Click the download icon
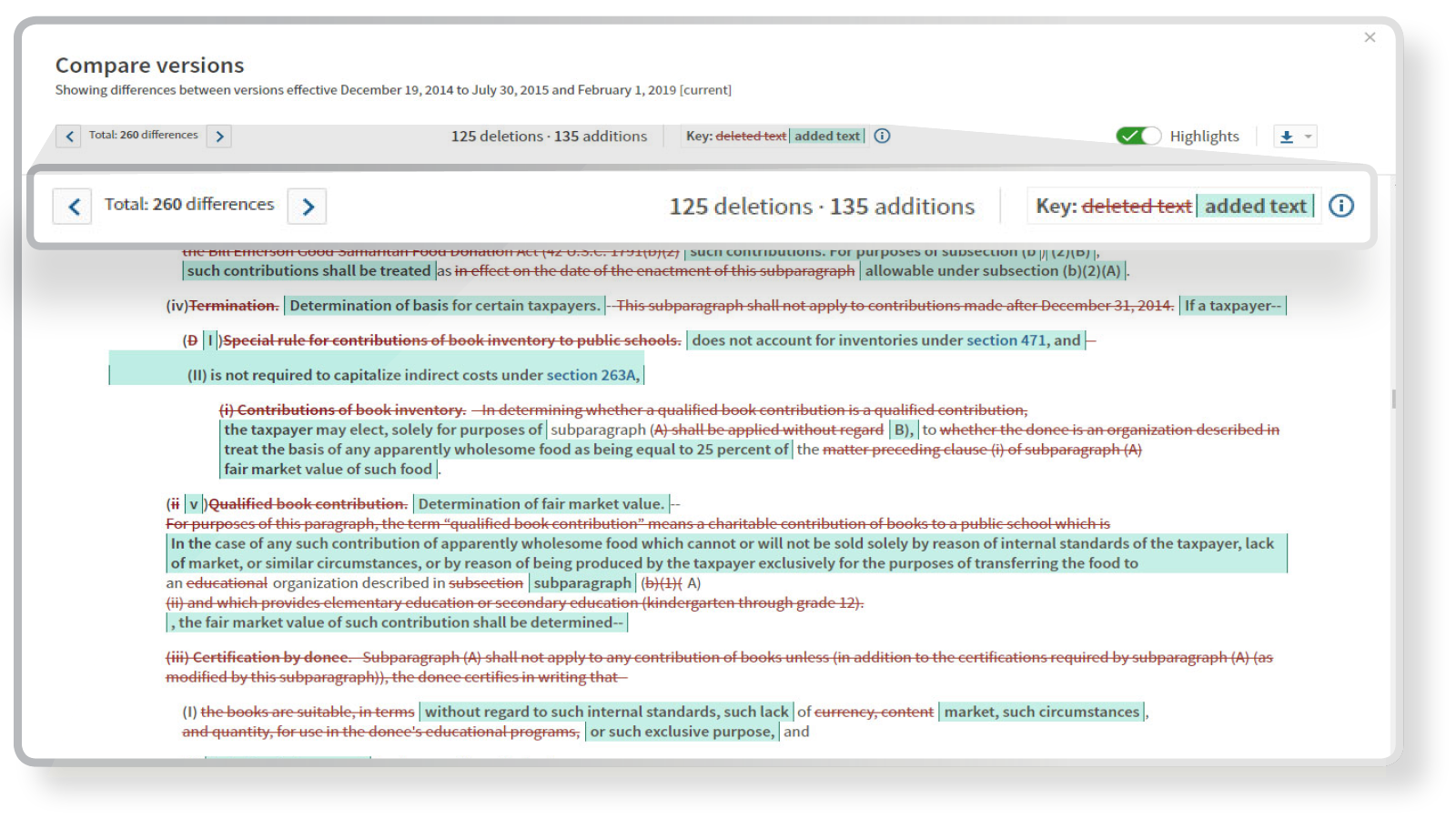This screenshot has height=819, width=1456. [1287, 136]
